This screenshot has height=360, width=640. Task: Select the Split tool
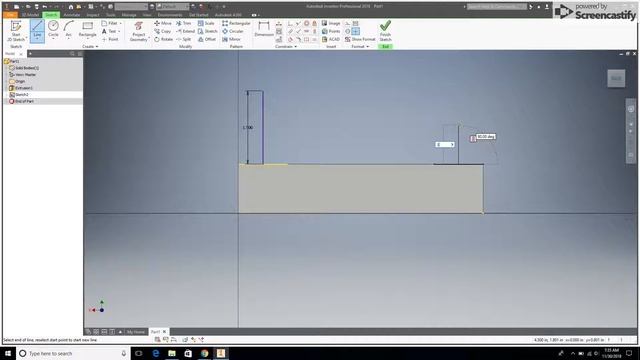point(184,39)
